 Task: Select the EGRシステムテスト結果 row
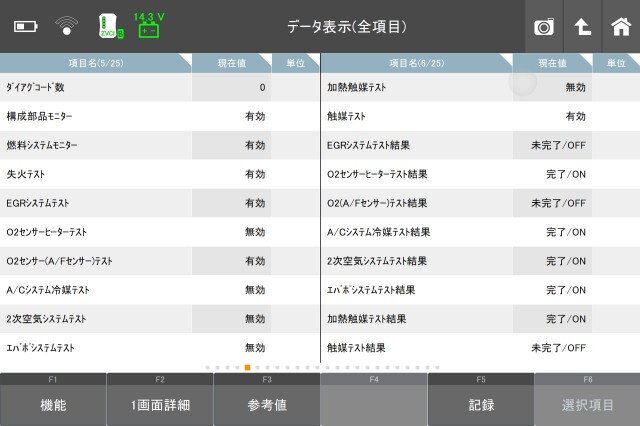click(x=481, y=145)
